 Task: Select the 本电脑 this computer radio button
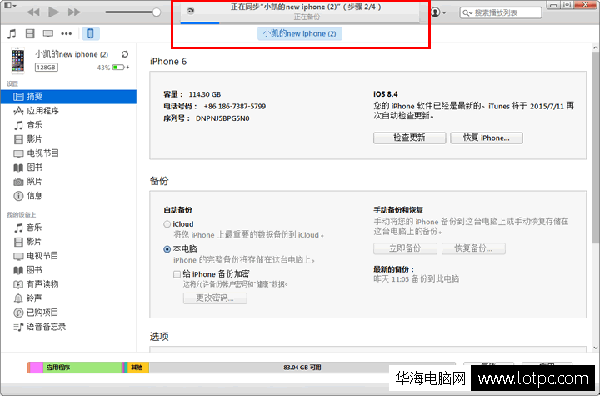point(167,249)
